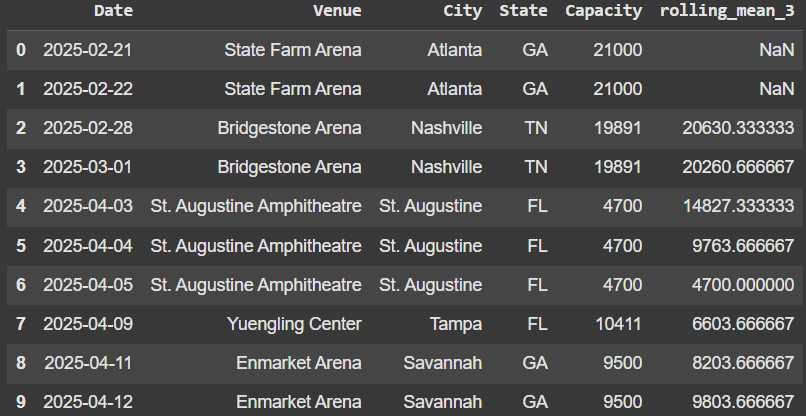Image resolution: width=806 pixels, height=416 pixels.
Task: Select the Capacity column header
Action: click(603, 12)
